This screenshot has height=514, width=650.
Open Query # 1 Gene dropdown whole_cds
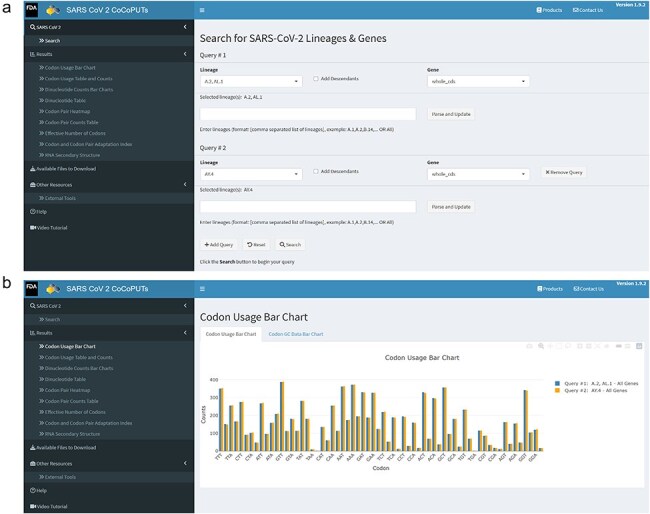[478, 81]
